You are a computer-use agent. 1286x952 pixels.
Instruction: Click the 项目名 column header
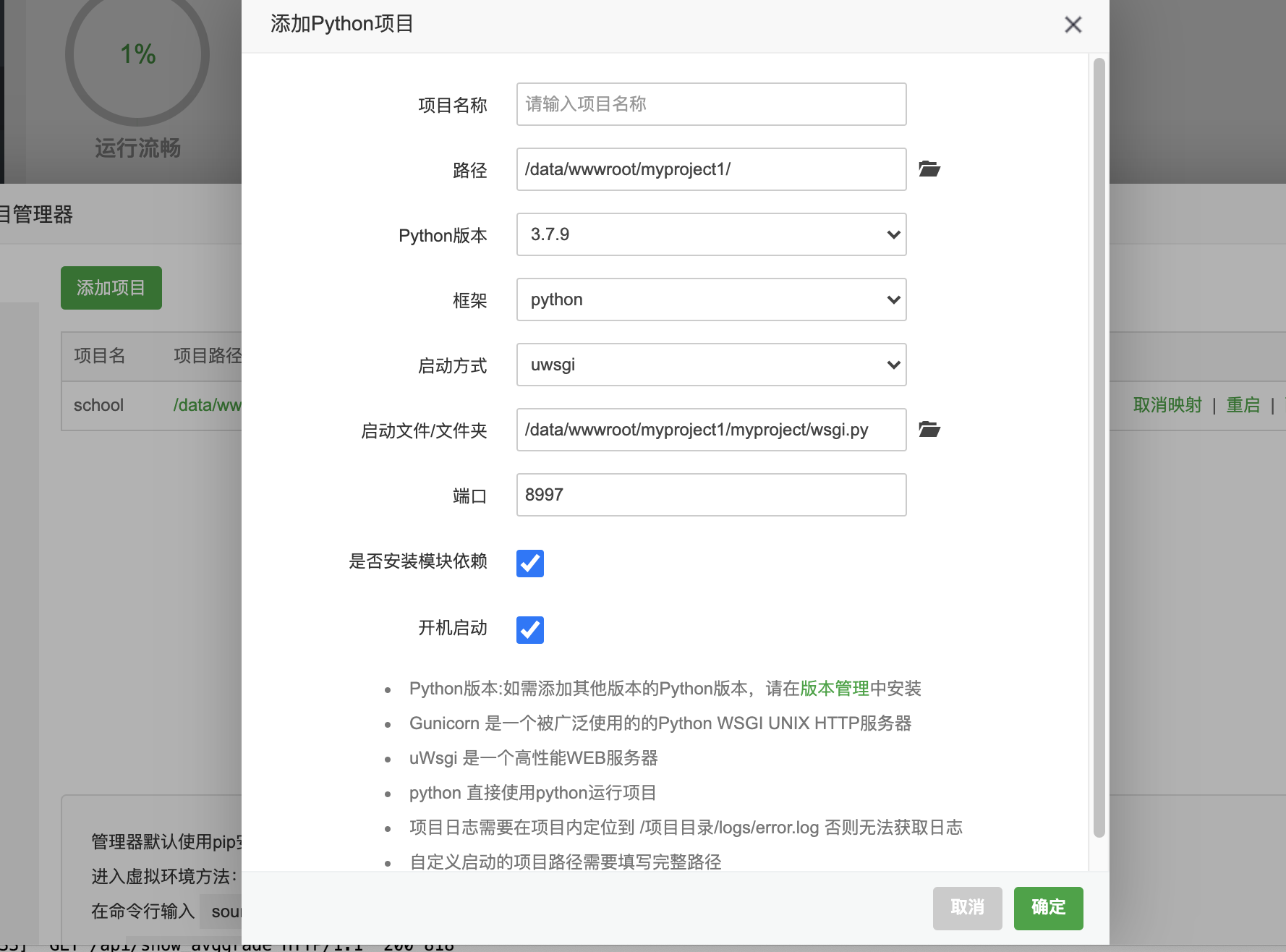(100, 356)
